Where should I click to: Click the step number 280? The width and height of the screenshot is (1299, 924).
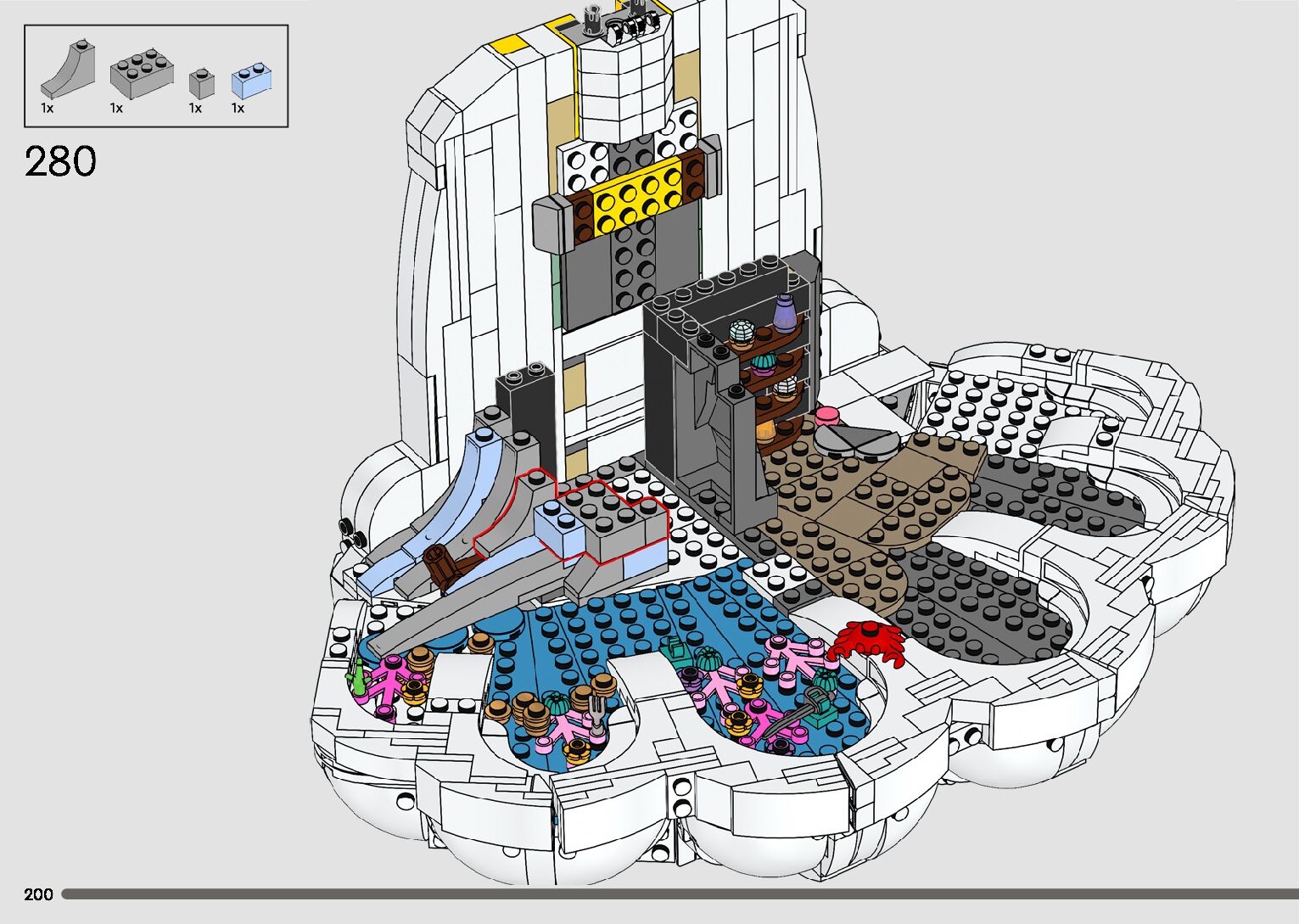60,161
